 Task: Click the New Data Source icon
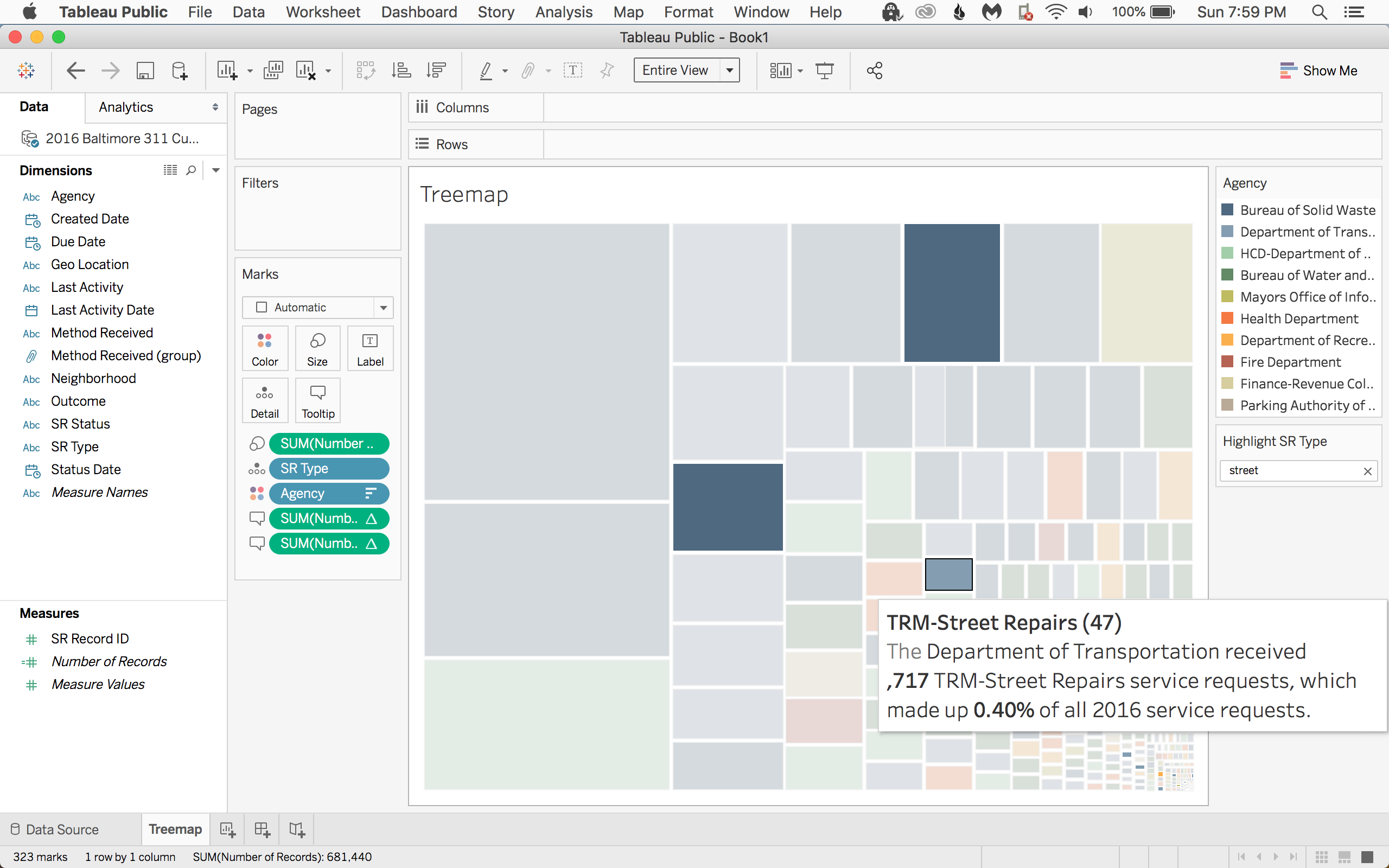coord(180,71)
